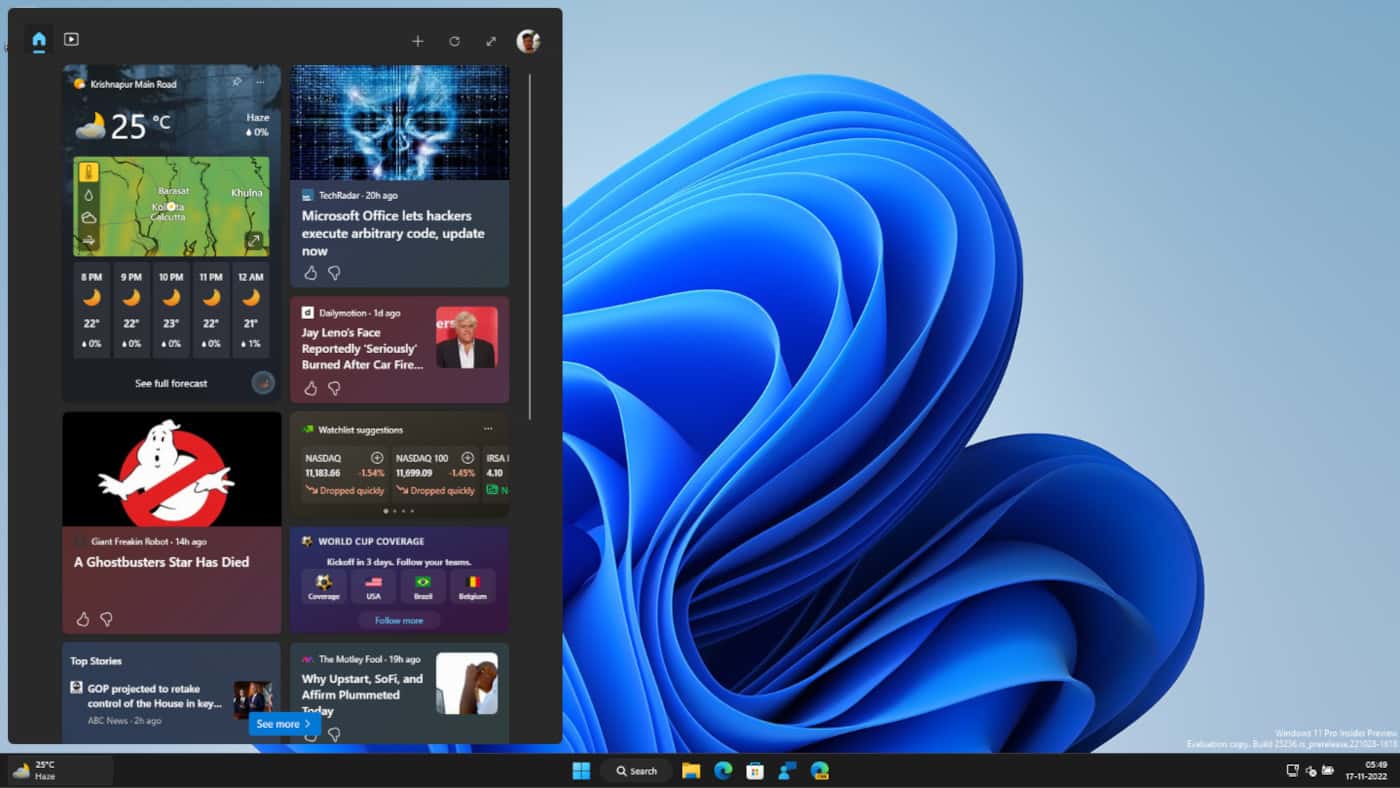Viewport: 1400px width, 788px height.
Task: Click the NASDAQ 100 11,699.09 value
Action: (414, 473)
